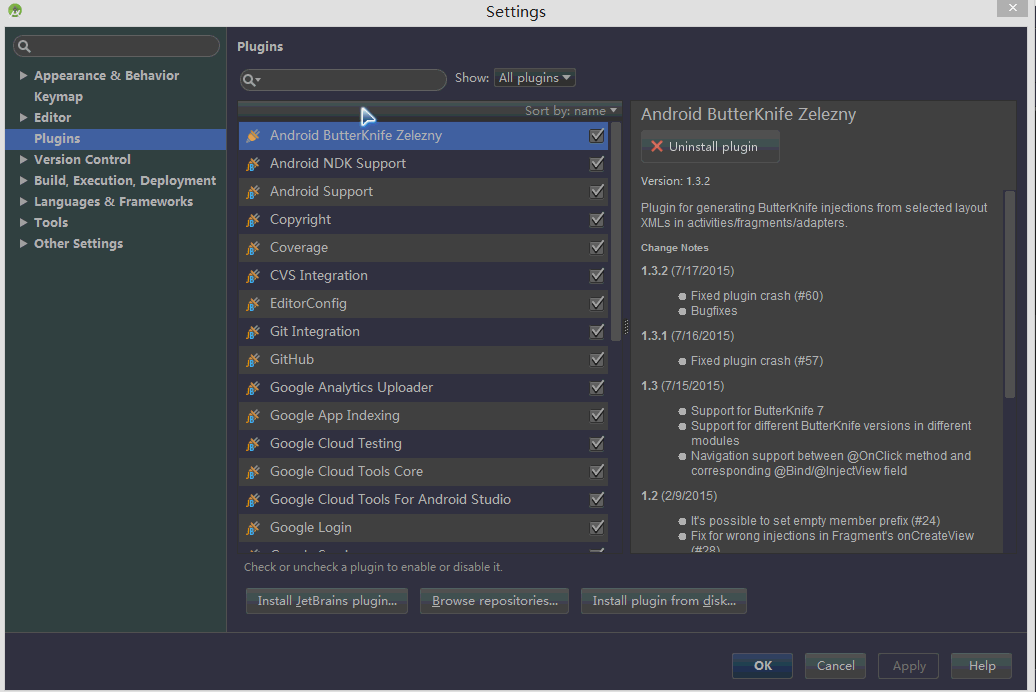
Task: Toggle the Android Support plugin checkbox
Action: 597,192
